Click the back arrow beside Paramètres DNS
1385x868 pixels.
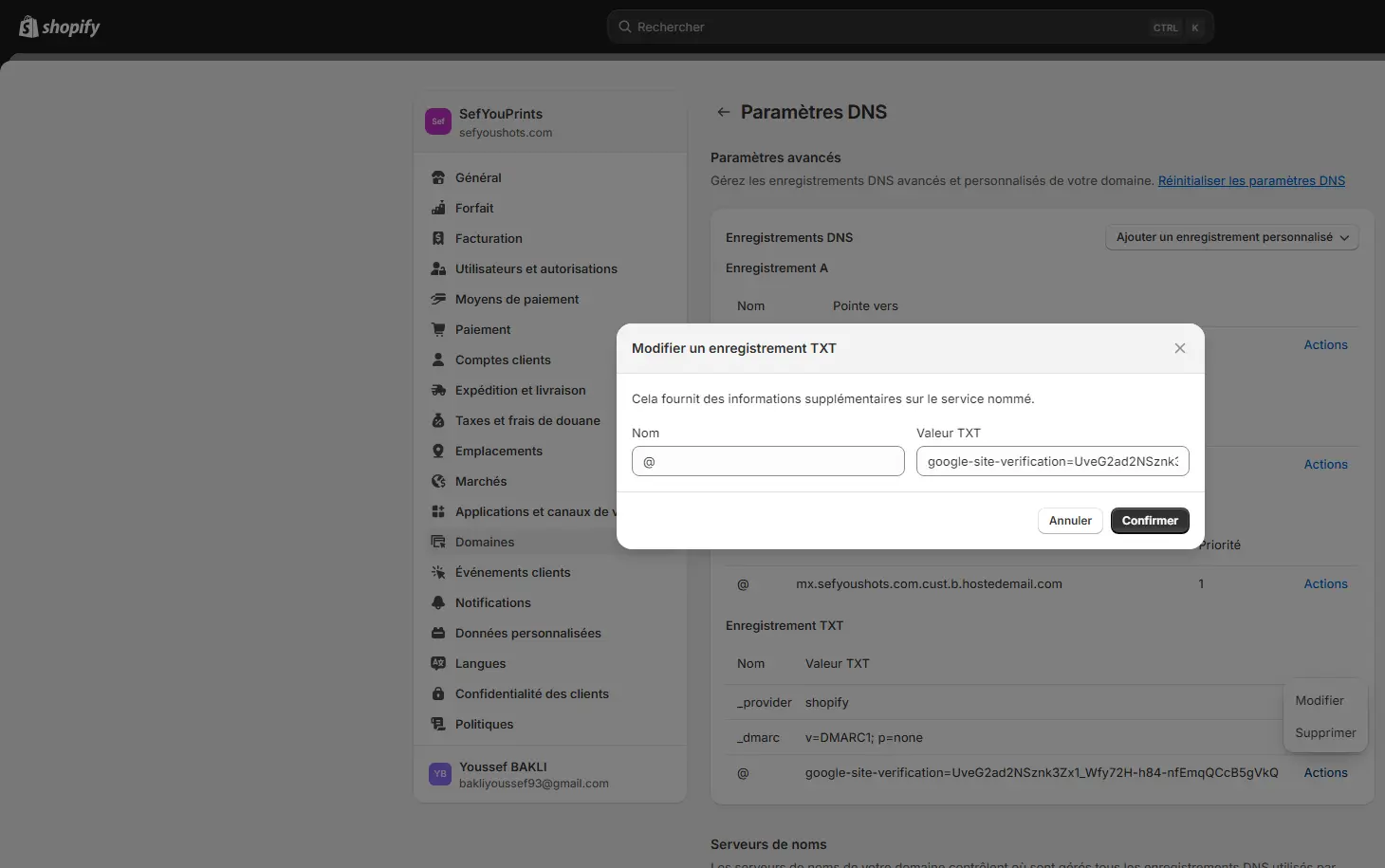click(723, 112)
